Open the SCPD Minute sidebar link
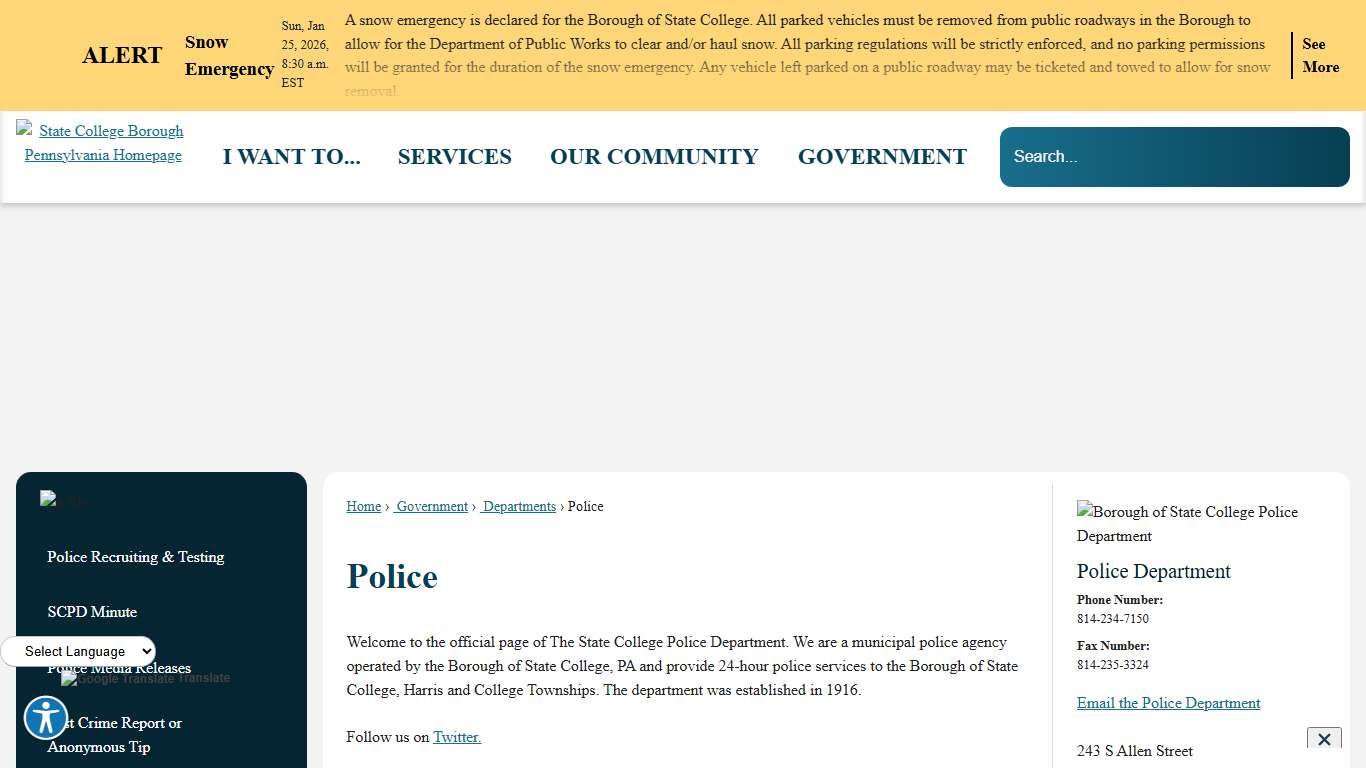1366x768 pixels. point(92,611)
